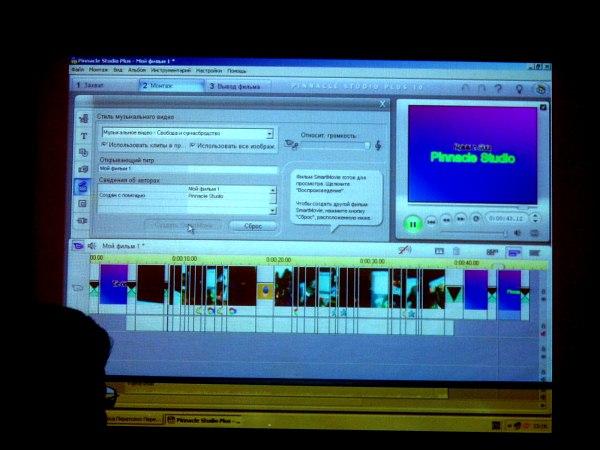600x450 pixels.
Task: Click the greyed create SmartMovie button
Action: (183, 225)
